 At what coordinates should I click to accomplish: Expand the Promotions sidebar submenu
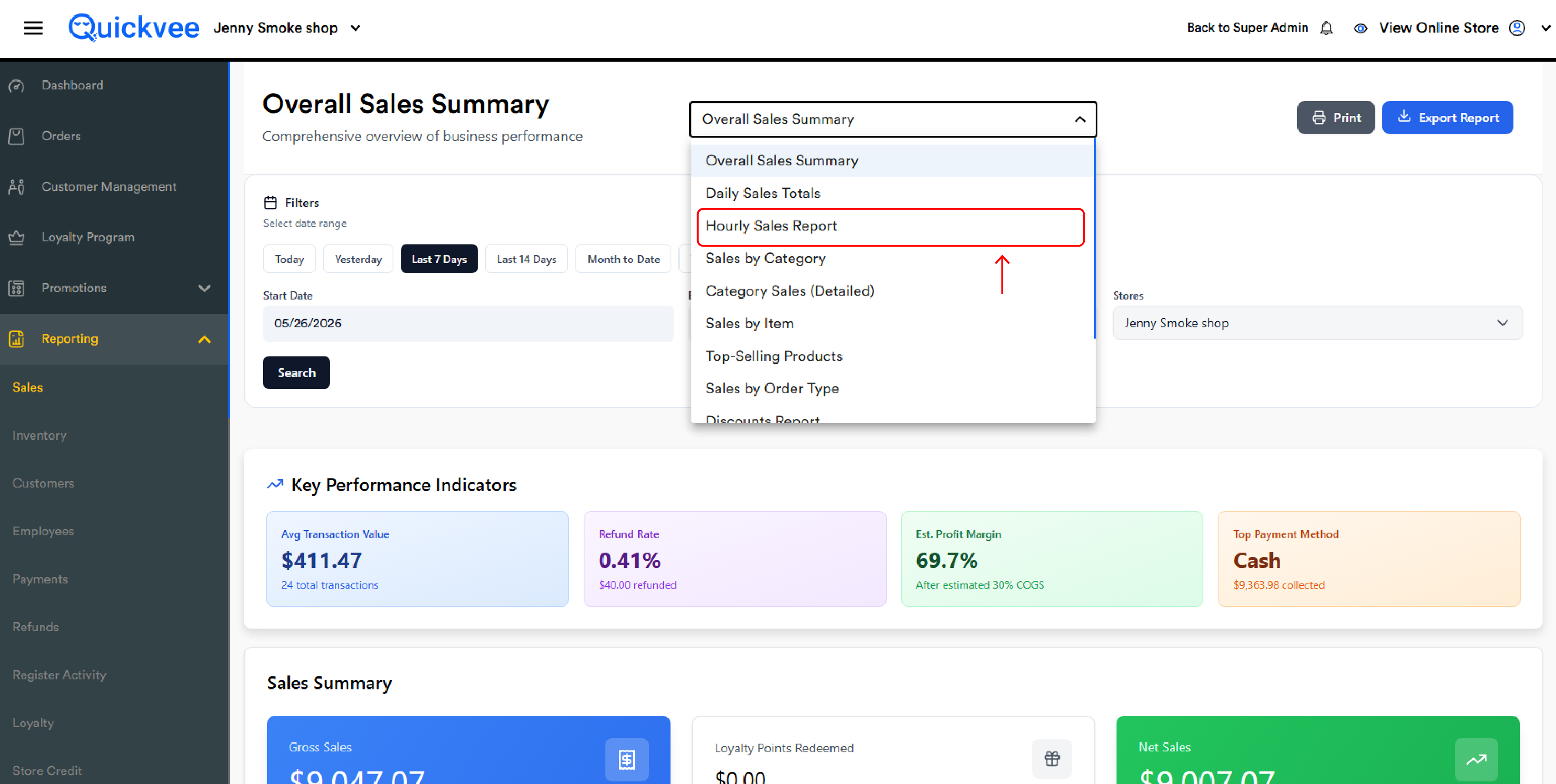click(x=204, y=288)
